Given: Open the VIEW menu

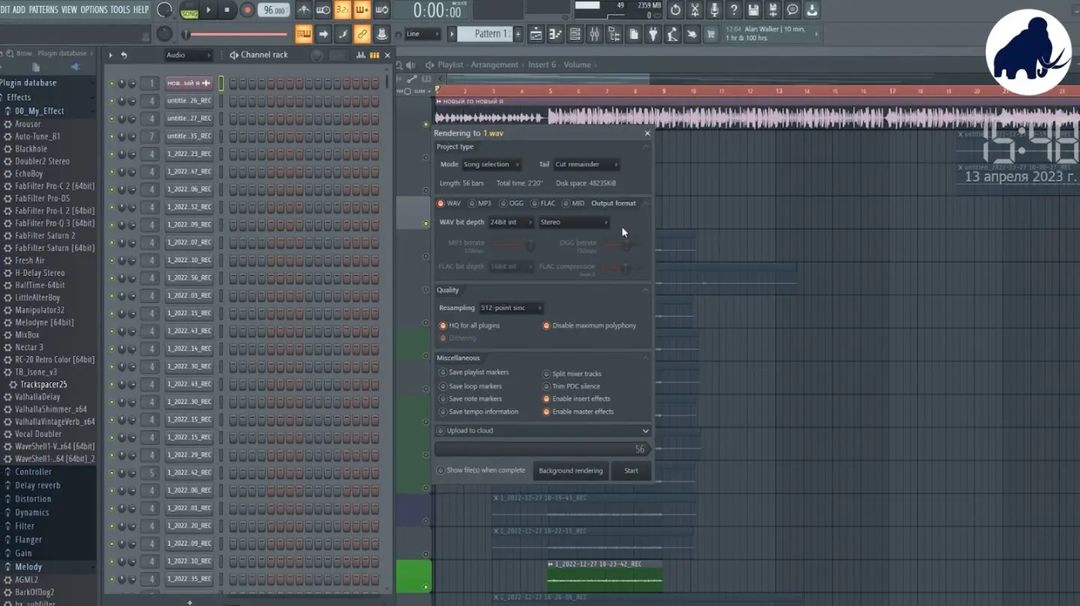Looking at the screenshot, I should click(70, 10).
